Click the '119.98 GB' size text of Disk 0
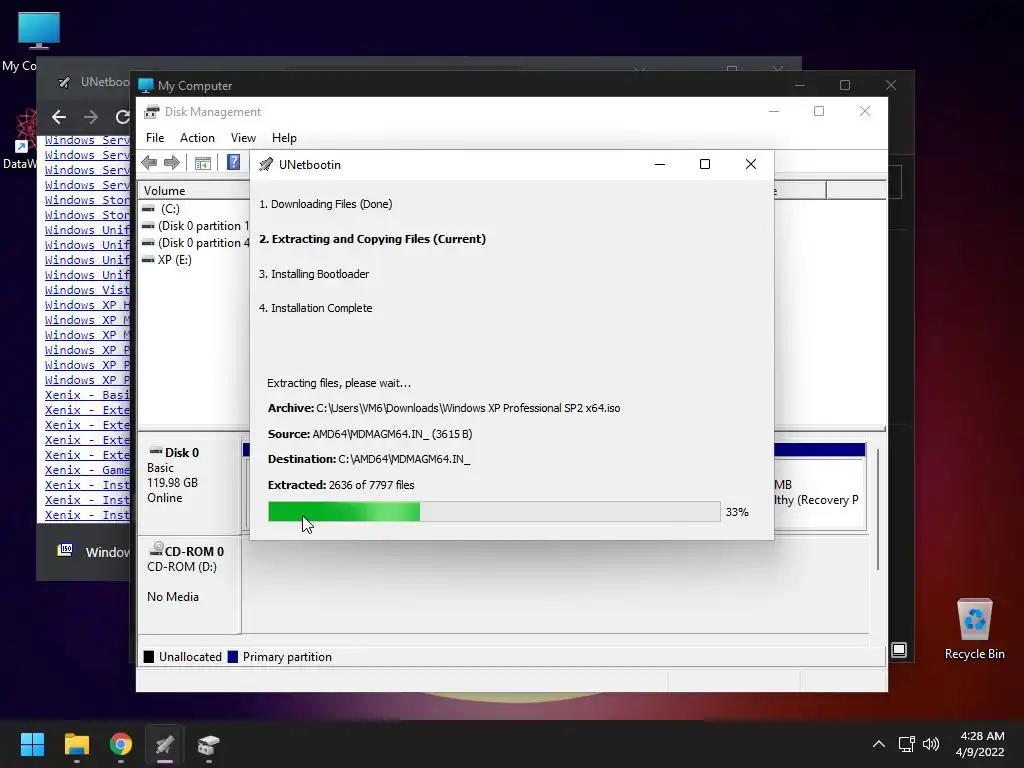This screenshot has height=768, width=1024. click(172, 483)
